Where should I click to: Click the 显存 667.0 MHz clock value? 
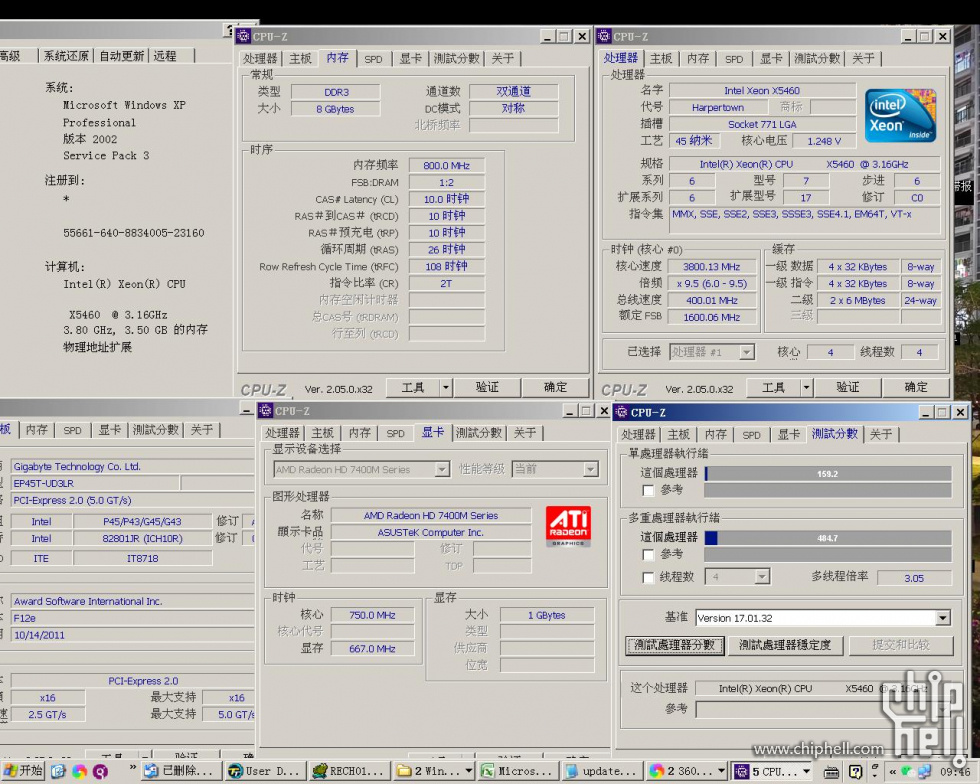(x=372, y=649)
